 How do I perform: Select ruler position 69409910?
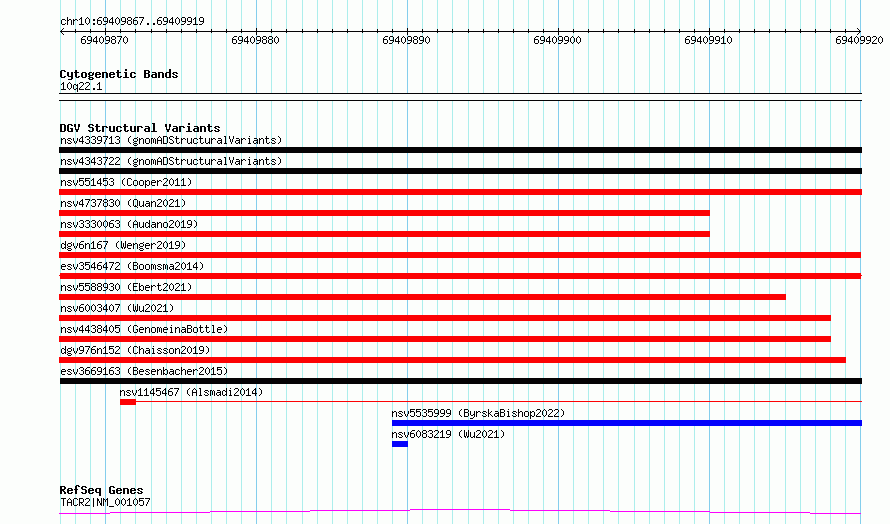708,40
